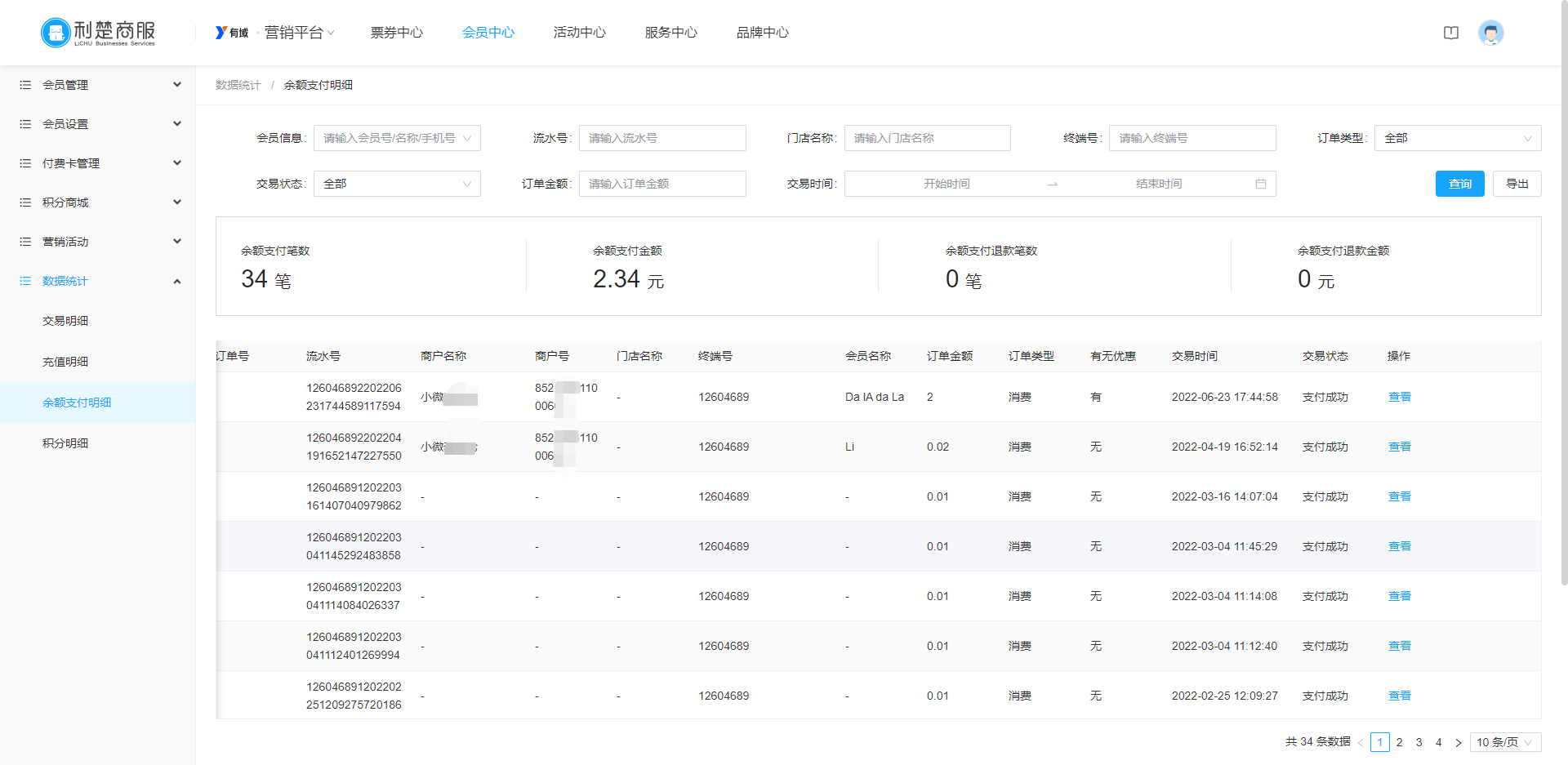Screen dimensions: 1568x765
Task: Switch to 活动中心 tab
Action: tap(580, 33)
